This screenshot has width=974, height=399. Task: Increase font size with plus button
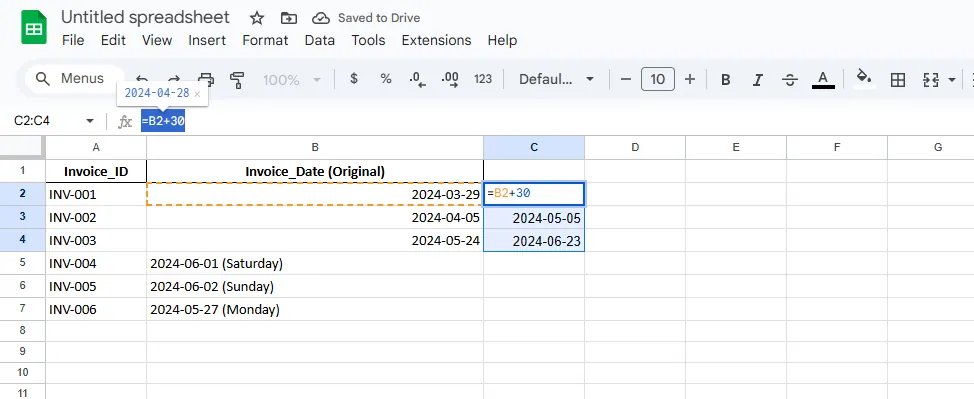pos(690,79)
